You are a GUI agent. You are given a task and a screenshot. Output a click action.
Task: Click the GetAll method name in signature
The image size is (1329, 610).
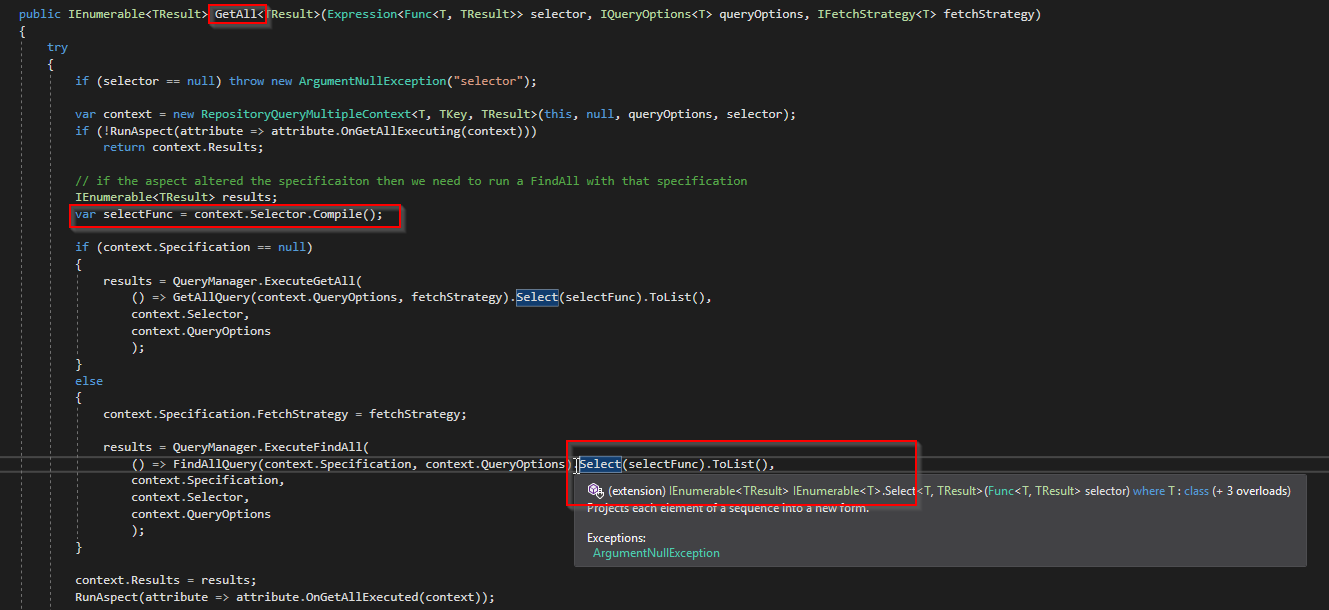pos(236,14)
